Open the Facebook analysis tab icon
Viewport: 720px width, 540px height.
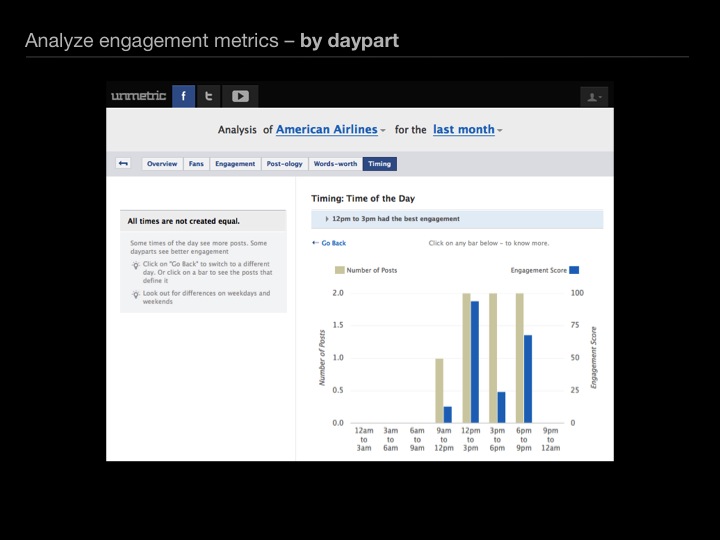tap(184, 96)
